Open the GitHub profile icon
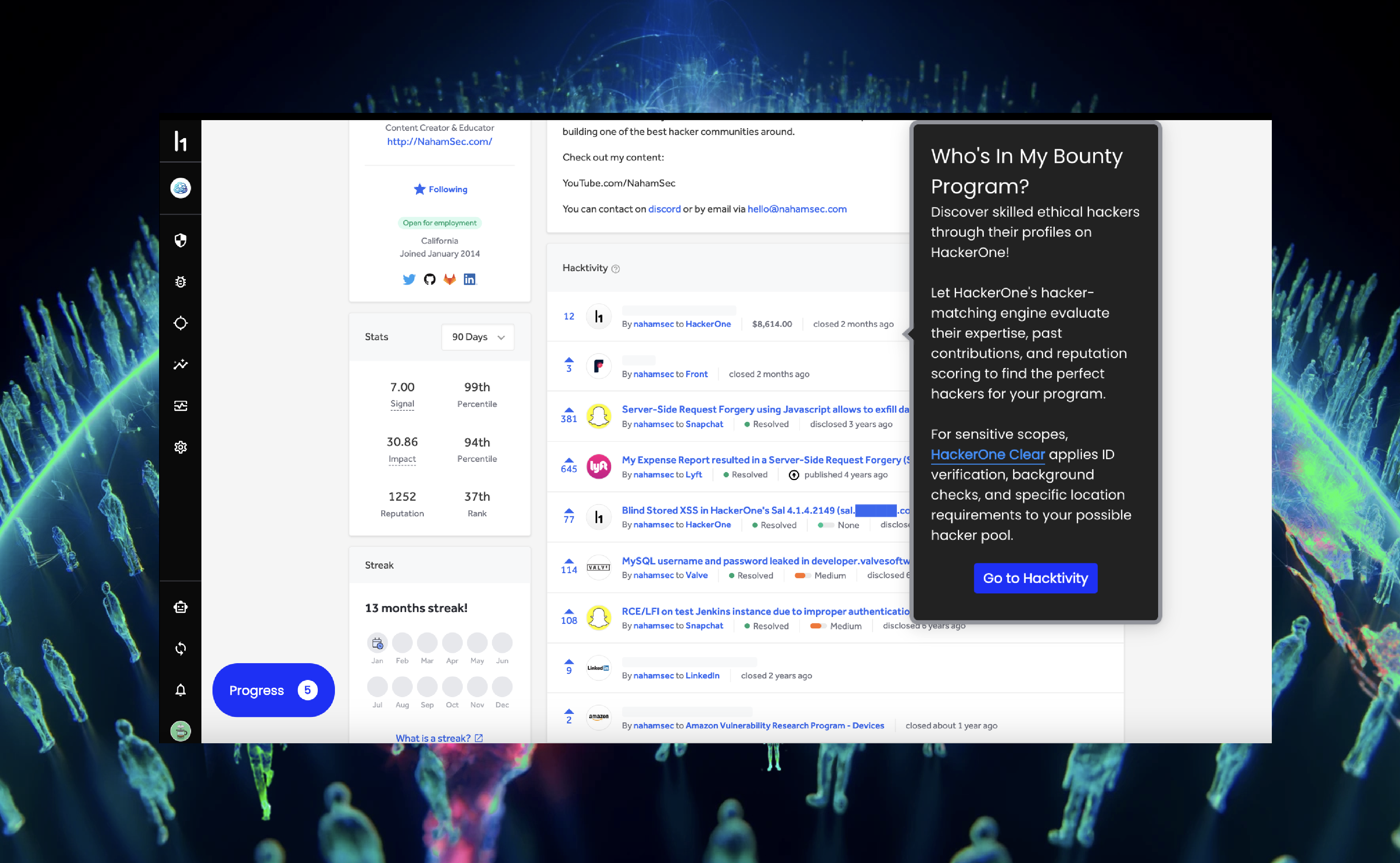The image size is (1400, 863). click(430, 279)
